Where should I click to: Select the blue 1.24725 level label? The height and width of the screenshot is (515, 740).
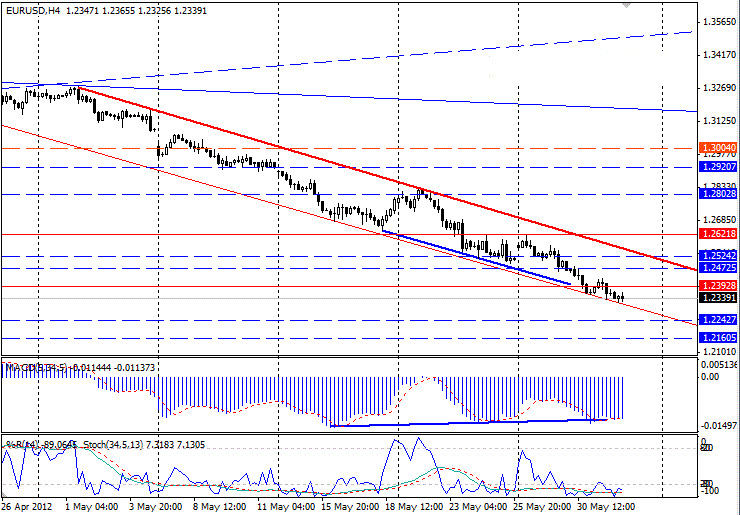click(x=718, y=268)
